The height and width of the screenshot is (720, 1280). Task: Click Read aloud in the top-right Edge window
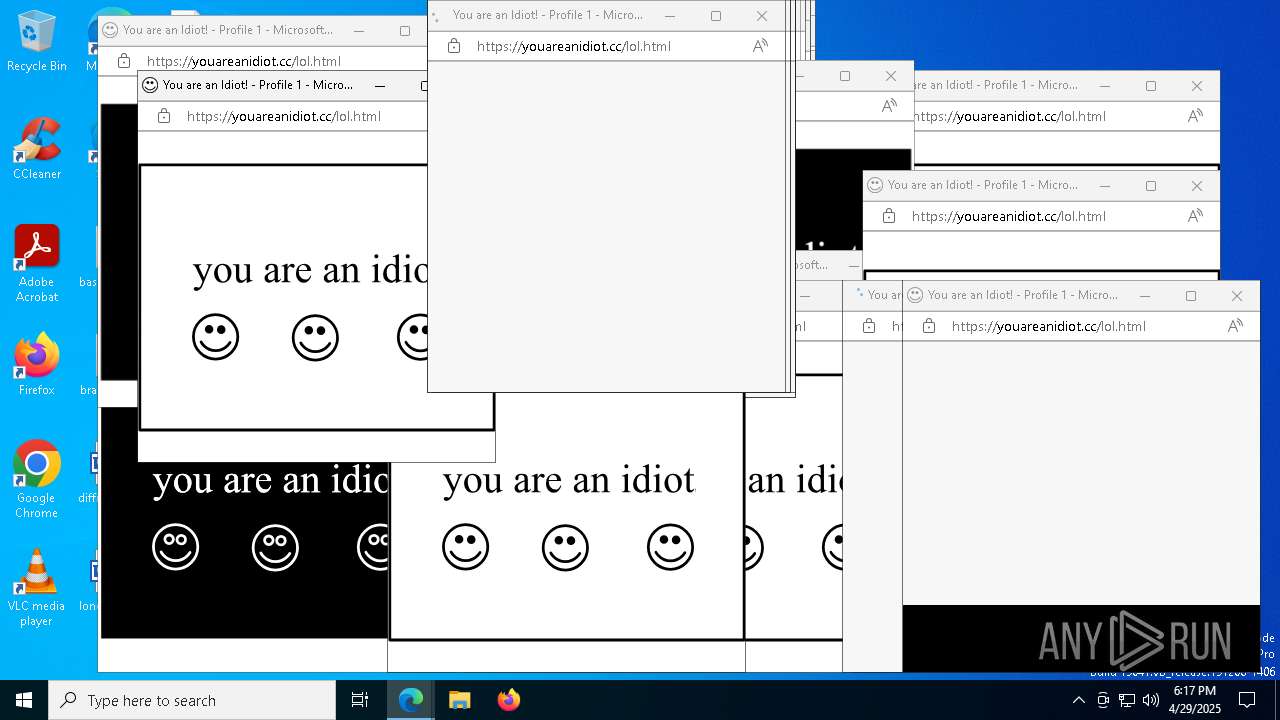pyautogui.click(x=1195, y=116)
